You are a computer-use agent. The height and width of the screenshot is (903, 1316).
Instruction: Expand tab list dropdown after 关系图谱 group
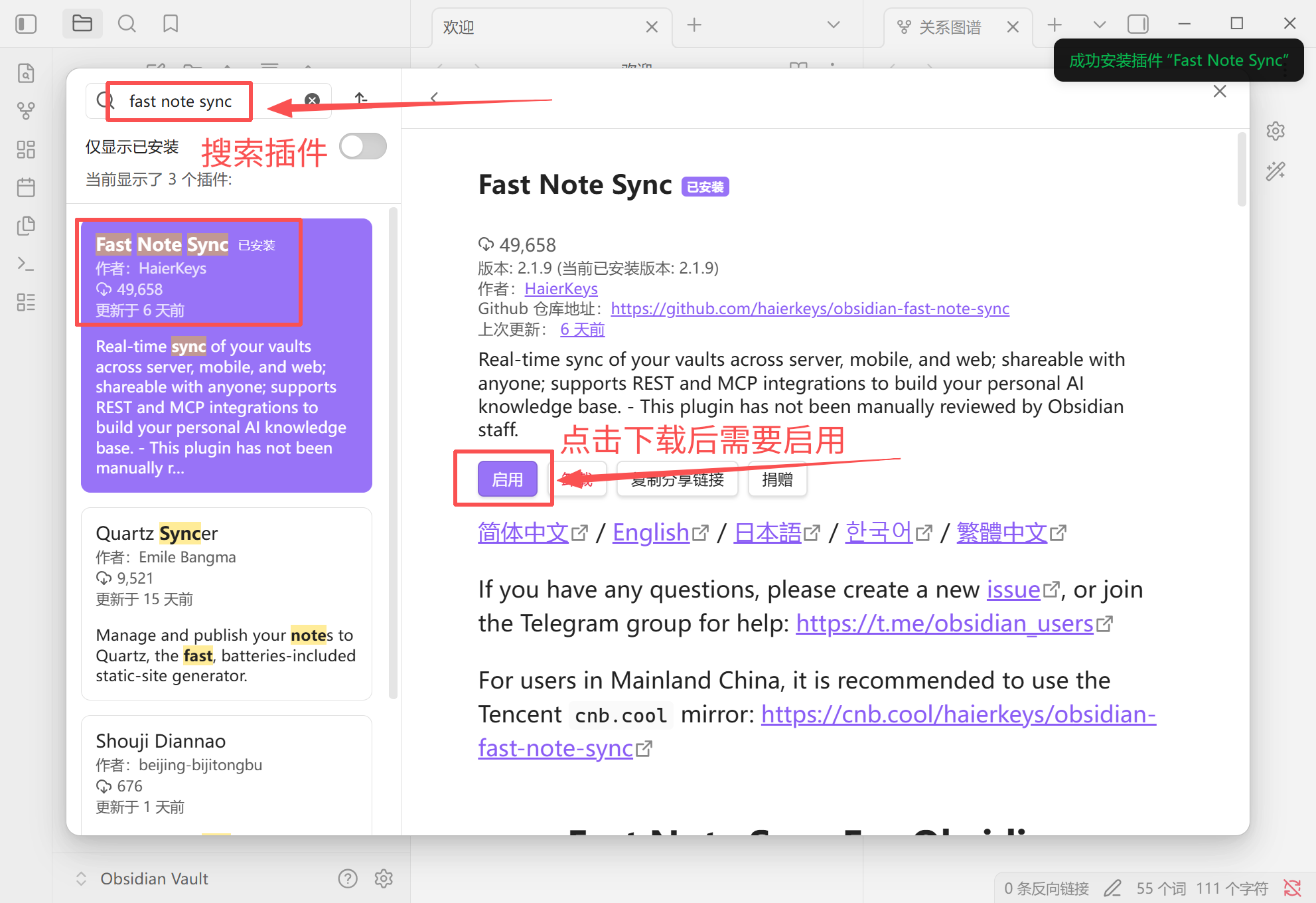1100,25
